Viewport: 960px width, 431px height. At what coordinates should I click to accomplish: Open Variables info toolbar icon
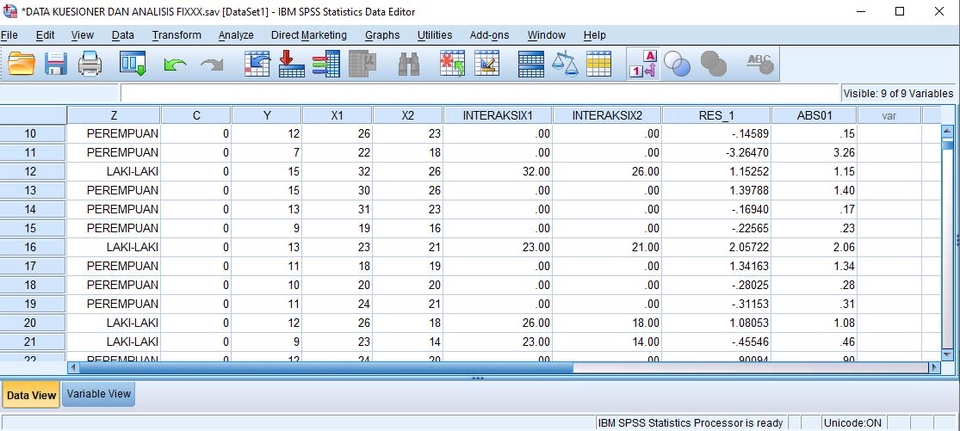(x=326, y=64)
